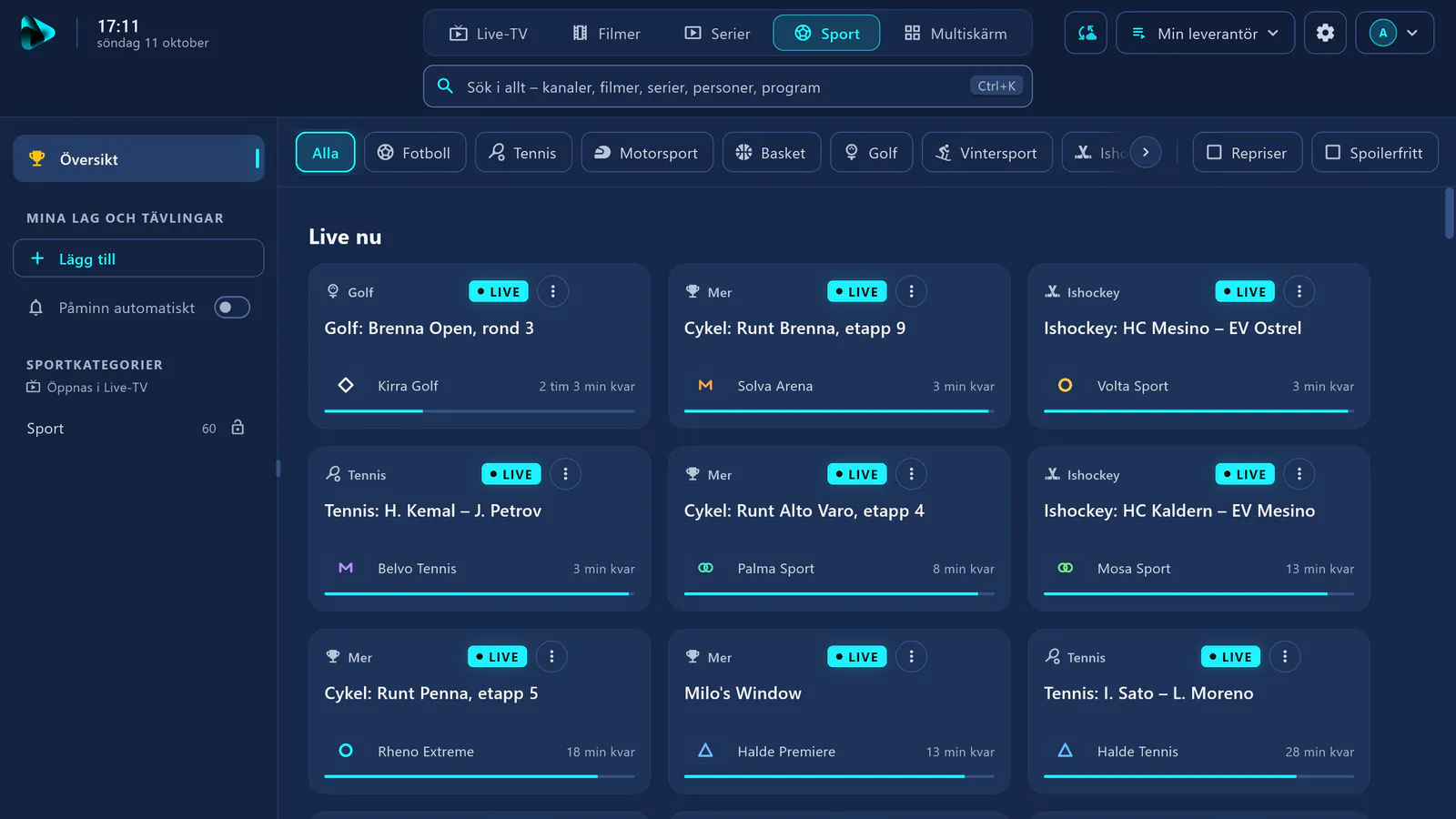1456x819 pixels.
Task: Filter by Motorsport
Action: [647, 153]
